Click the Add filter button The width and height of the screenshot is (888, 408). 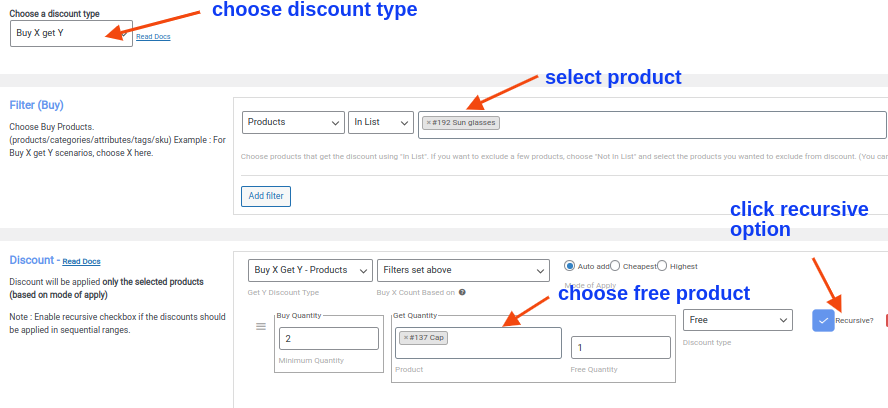(266, 196)
